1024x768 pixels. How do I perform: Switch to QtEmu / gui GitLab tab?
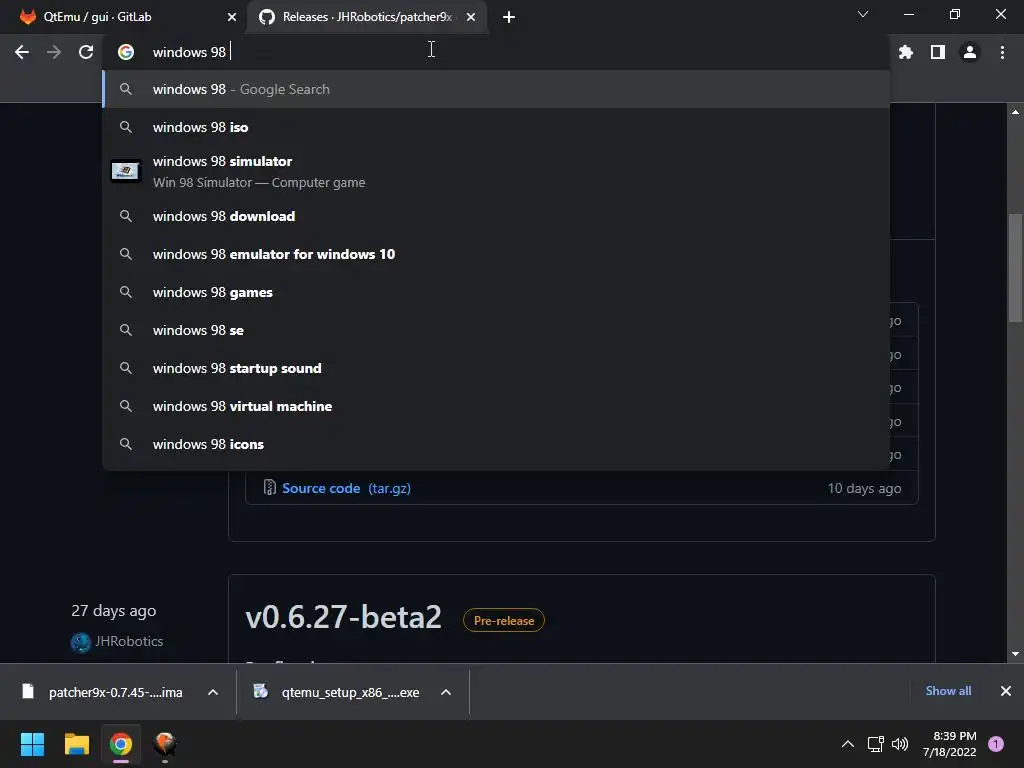[122, 17]
